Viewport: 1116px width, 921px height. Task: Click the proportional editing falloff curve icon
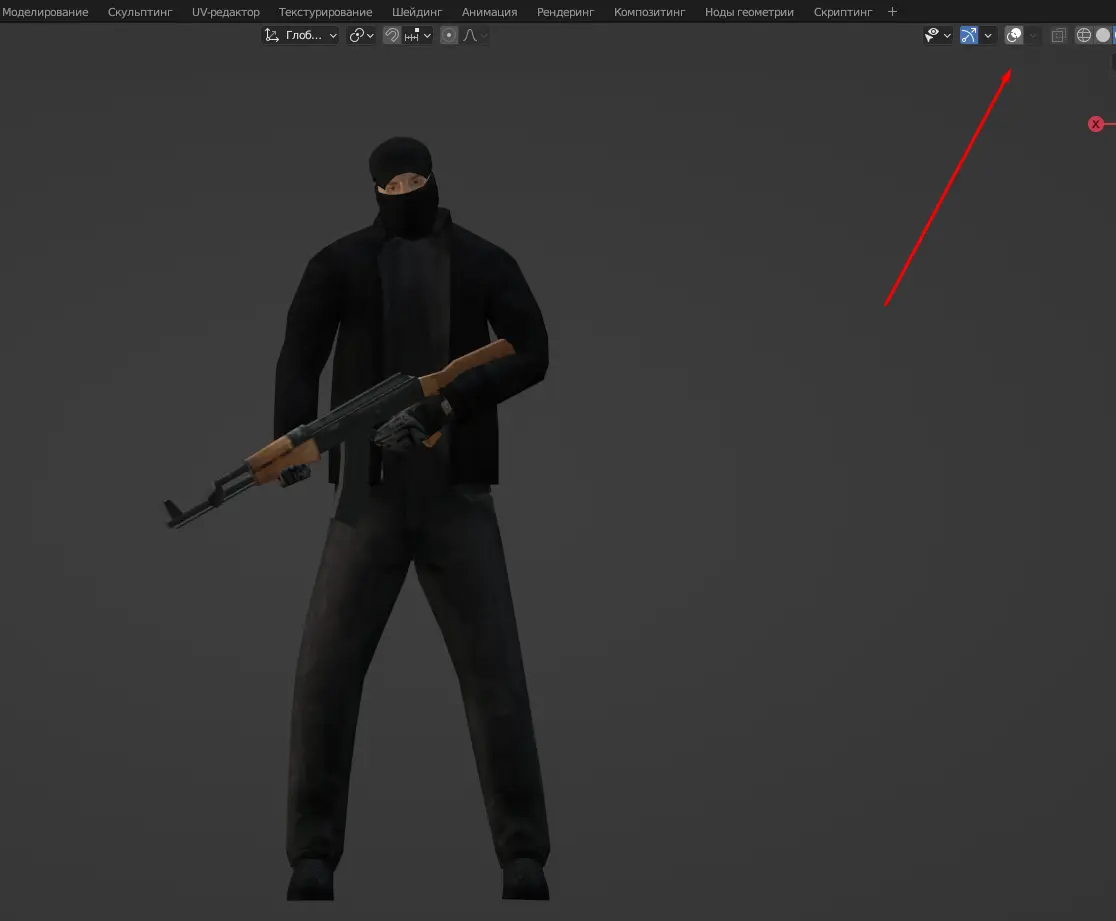[x=470, y=35]
